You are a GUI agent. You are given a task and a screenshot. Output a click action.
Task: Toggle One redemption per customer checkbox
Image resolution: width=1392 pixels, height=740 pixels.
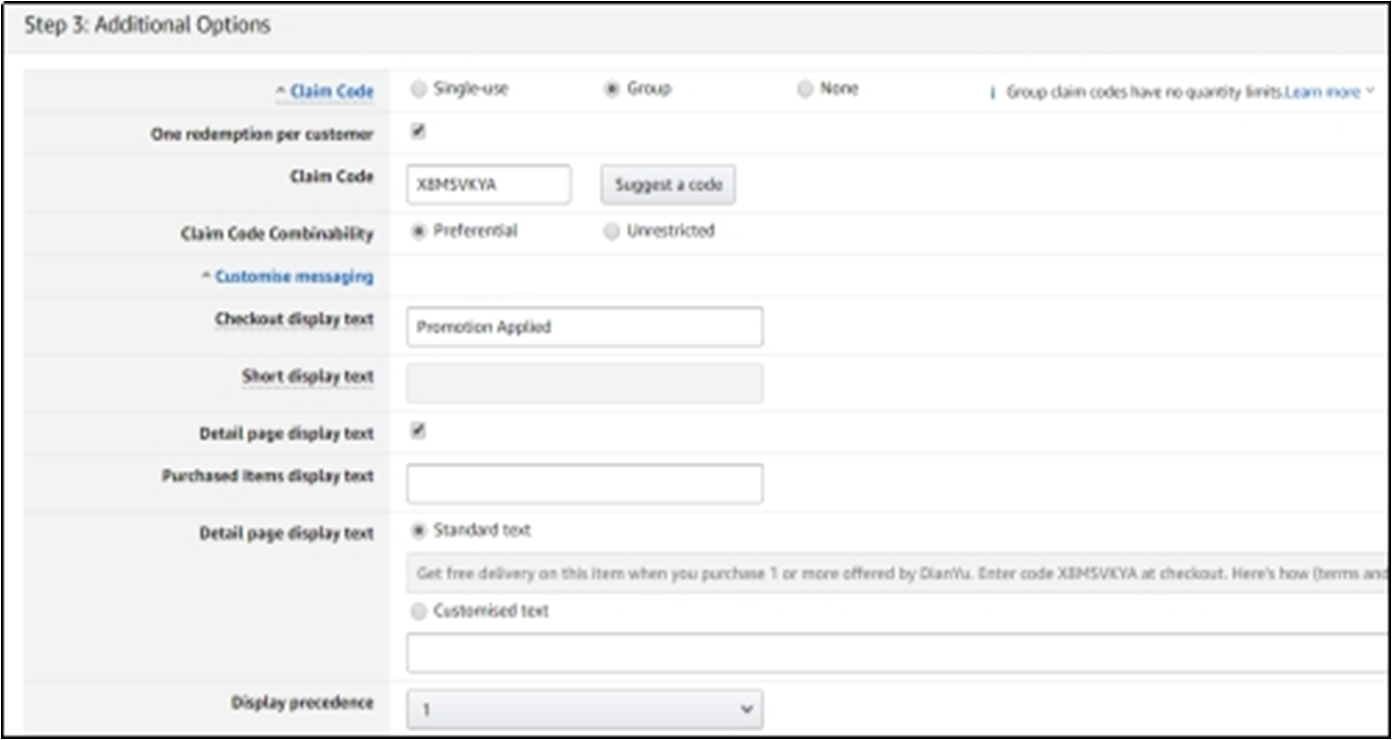(419, 132)
